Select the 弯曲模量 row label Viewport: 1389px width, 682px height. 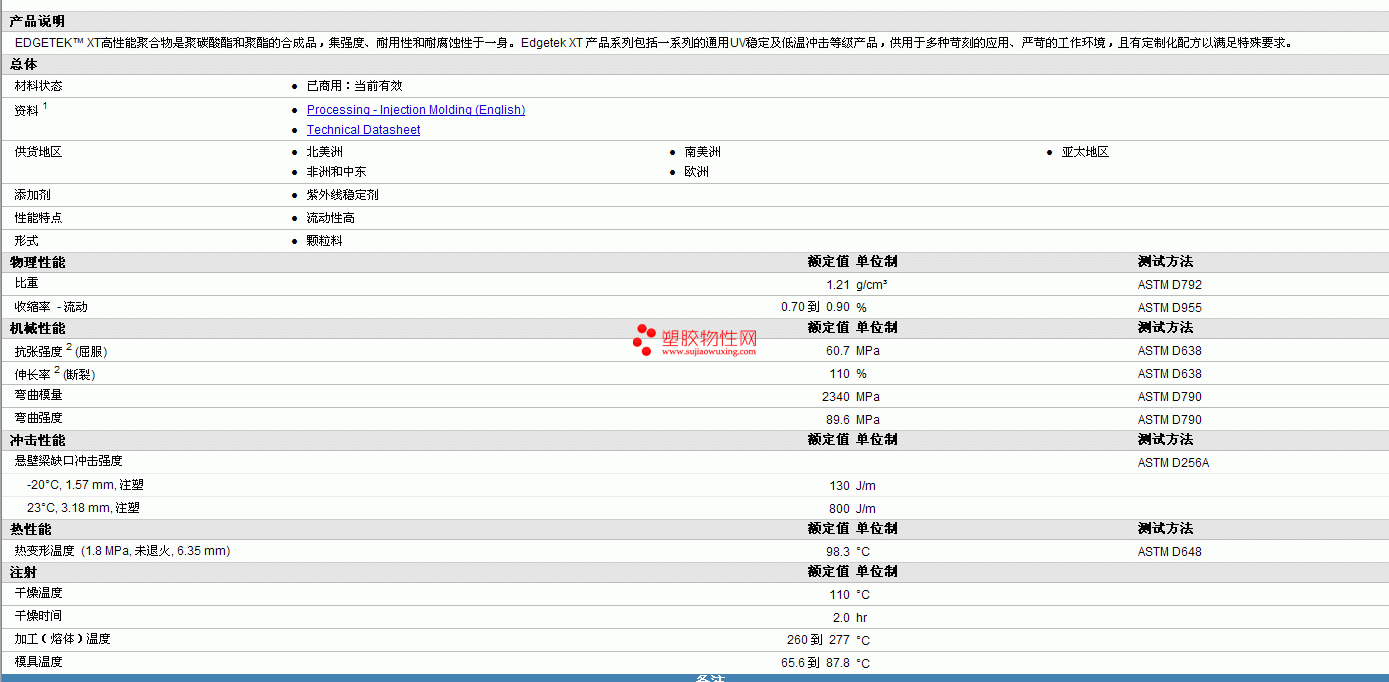point(38,395)
